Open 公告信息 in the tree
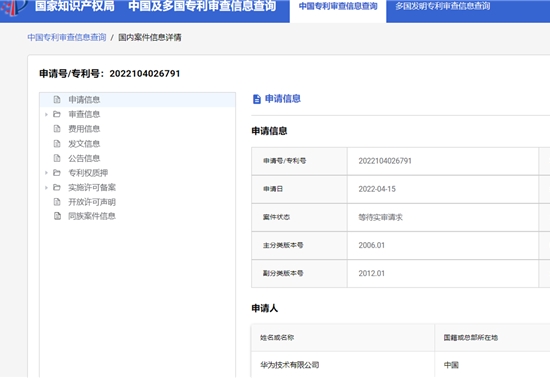 pos(84,158)
